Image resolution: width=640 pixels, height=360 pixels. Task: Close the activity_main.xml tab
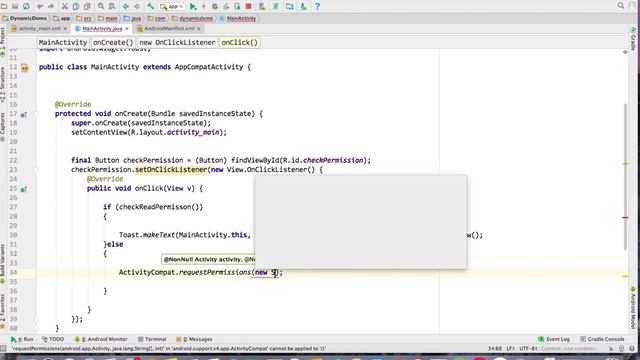pos(65,29)
